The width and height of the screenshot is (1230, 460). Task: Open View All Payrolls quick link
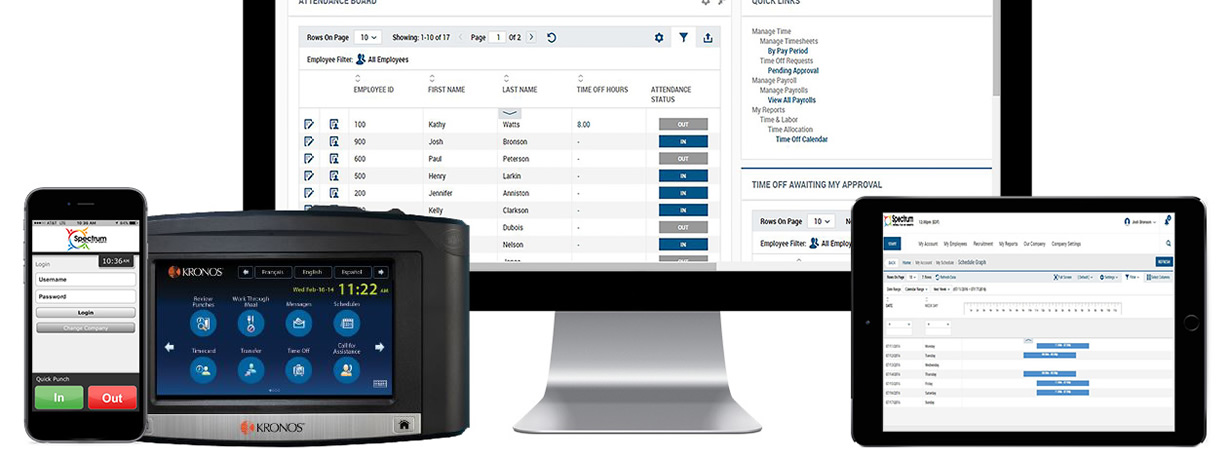792,100
